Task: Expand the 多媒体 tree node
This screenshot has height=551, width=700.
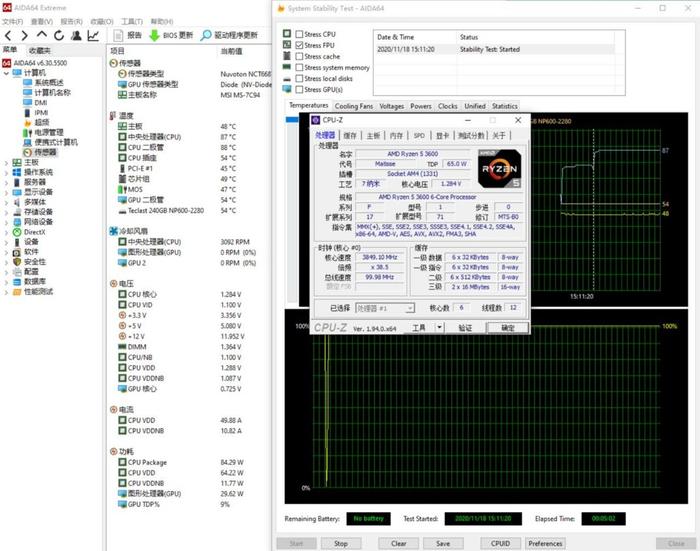Action: click(6, 202)
